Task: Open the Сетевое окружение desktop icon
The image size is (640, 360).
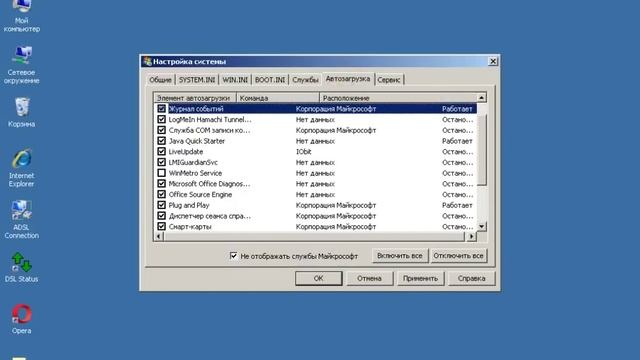Action: point(21,64)
